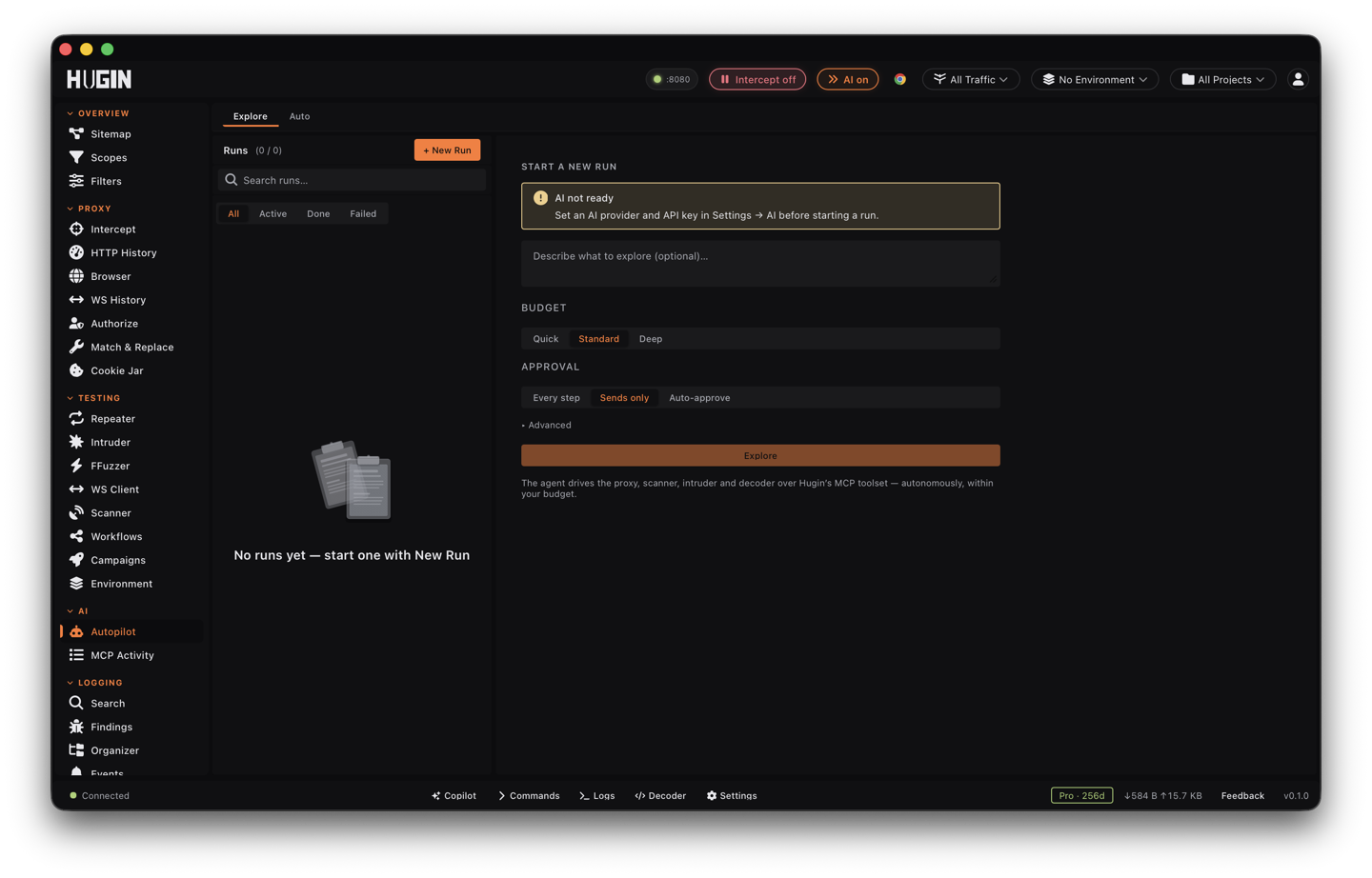The image size is (1372, 878).
Task: Open the No Environment dropdown
Action: 1095,79
